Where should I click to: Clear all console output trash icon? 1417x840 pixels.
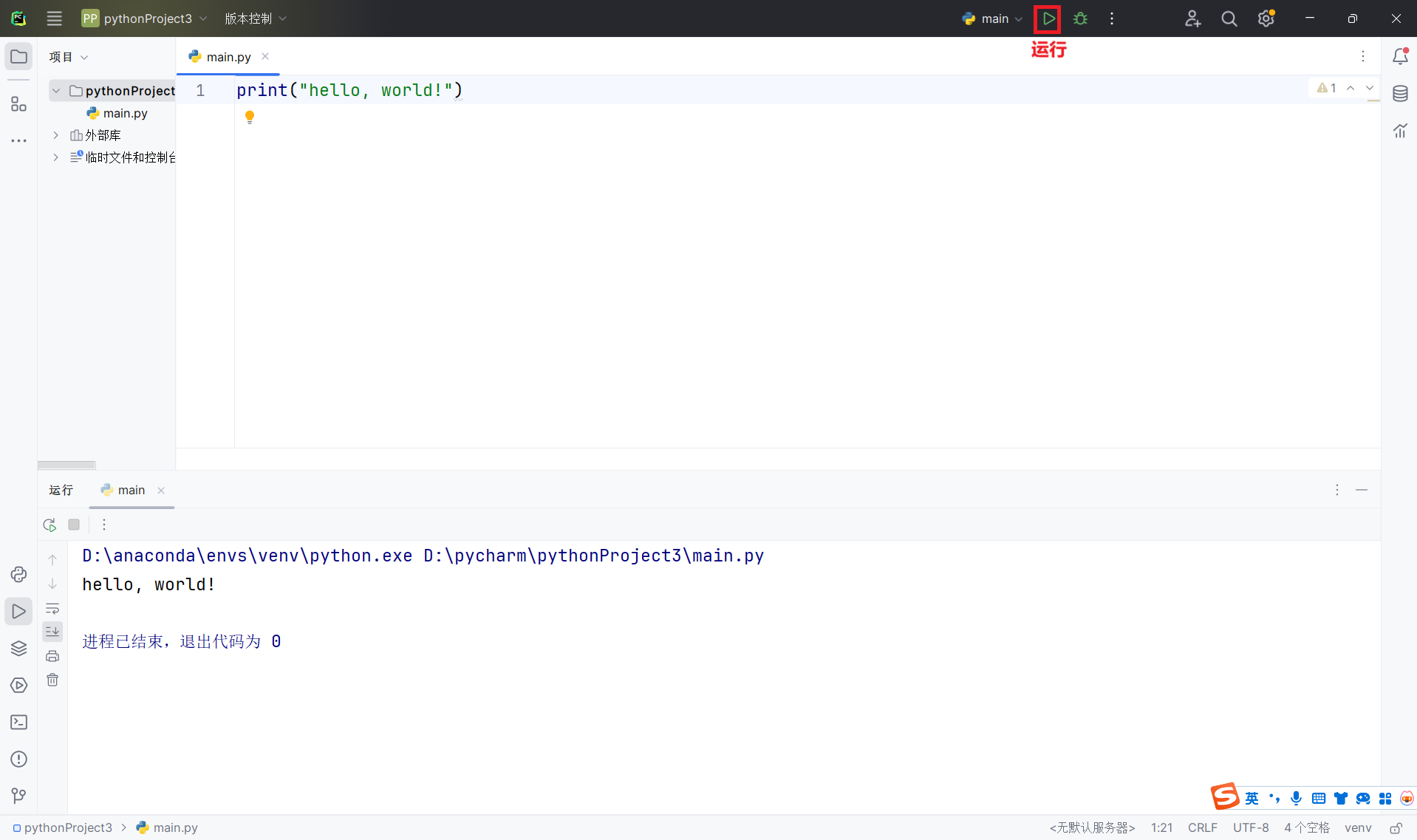pos(52,680)
